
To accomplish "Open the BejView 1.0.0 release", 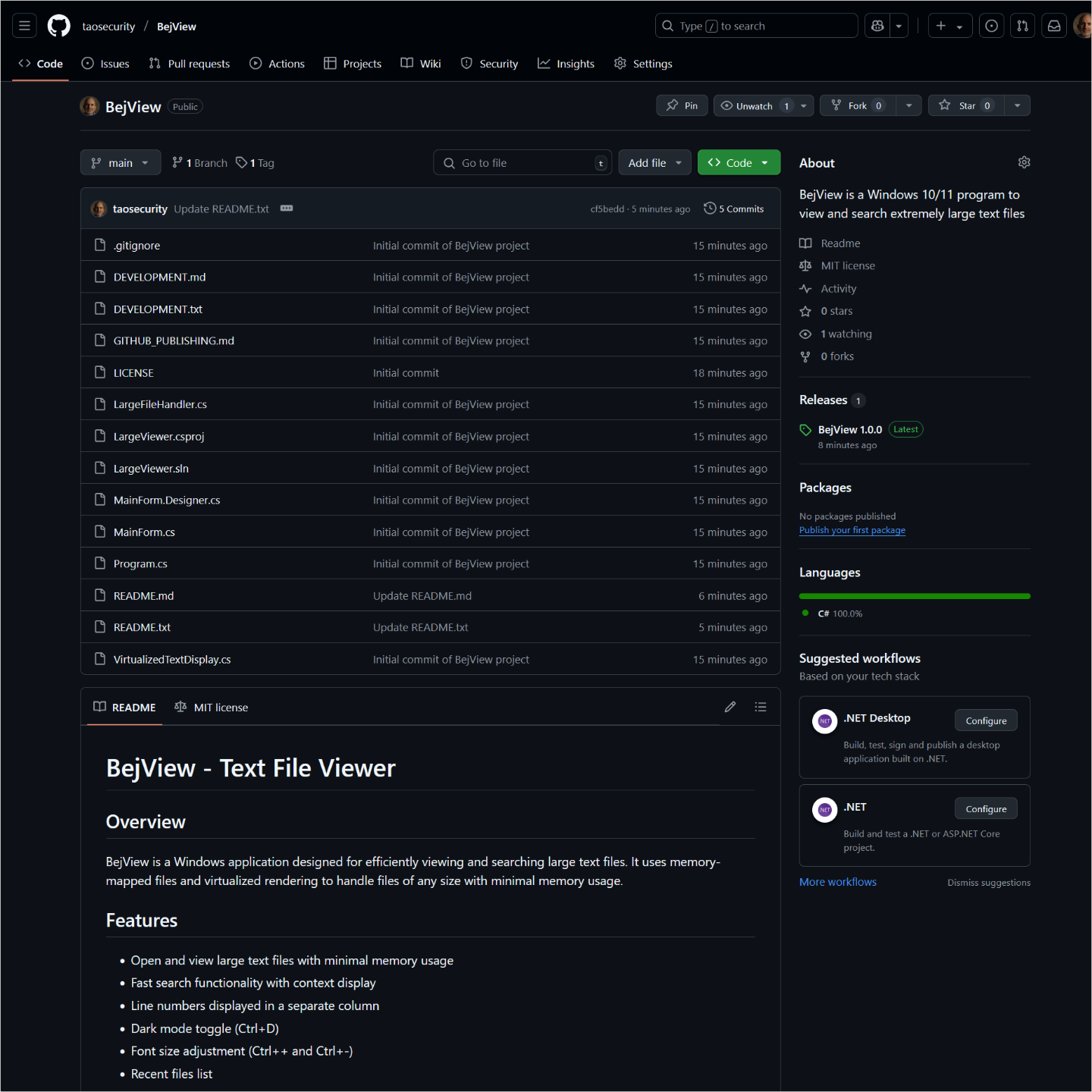I will [x=850, y=429].
